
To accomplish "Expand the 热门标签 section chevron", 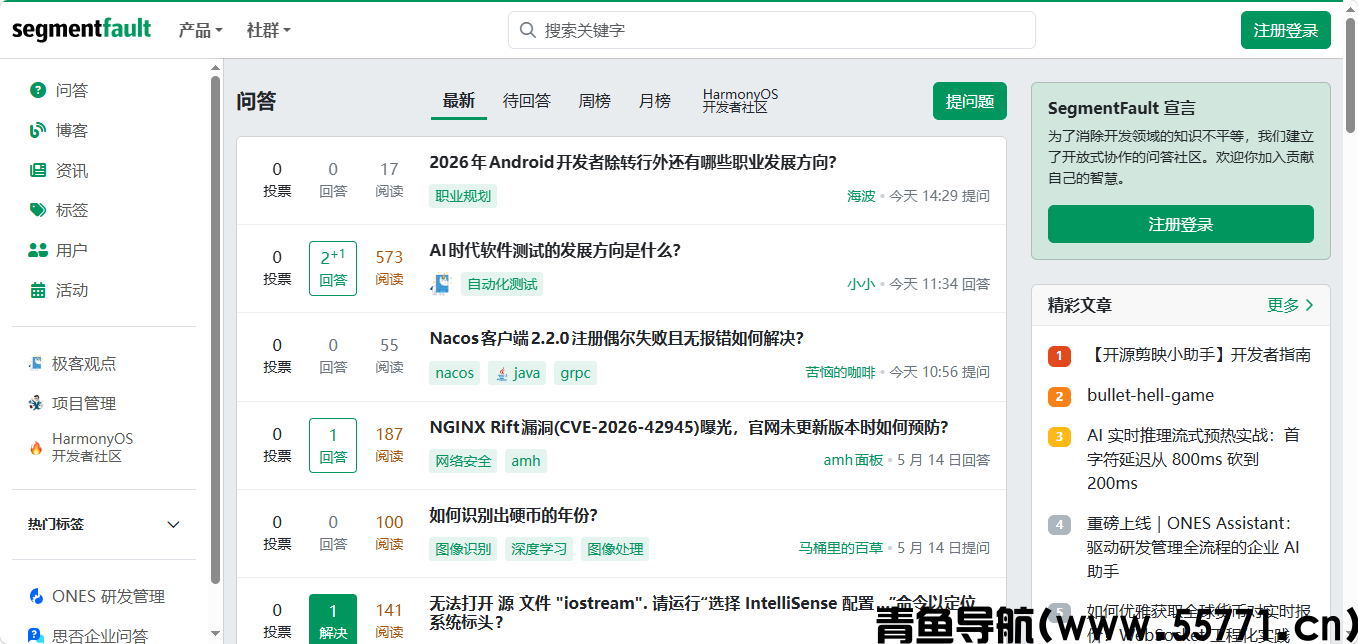I will coord(173,524).
